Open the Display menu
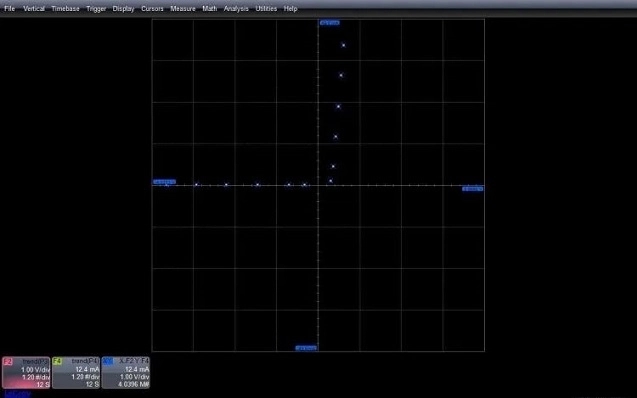This screenshot has height=398, width=637. [x=123, y=9]
